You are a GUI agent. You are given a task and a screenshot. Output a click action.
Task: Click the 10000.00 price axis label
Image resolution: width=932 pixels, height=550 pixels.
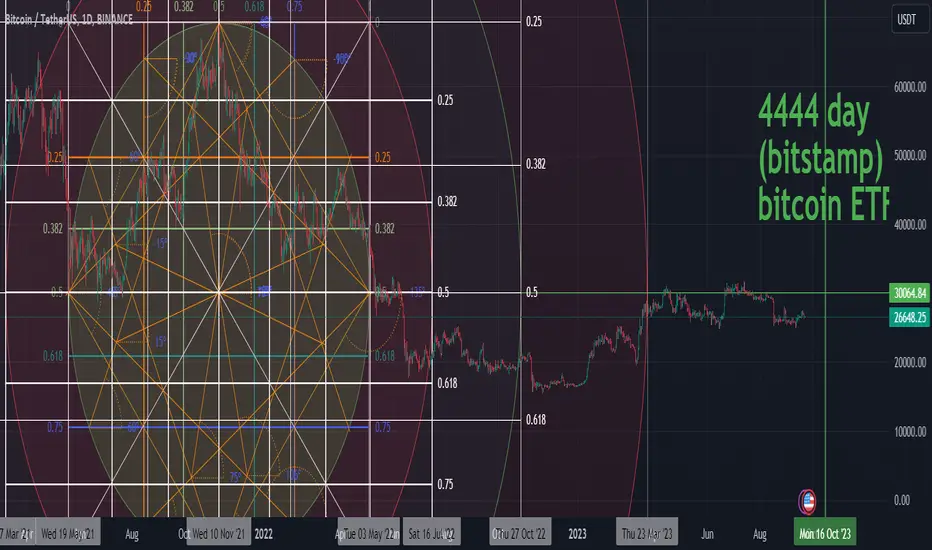click(910, 431)
